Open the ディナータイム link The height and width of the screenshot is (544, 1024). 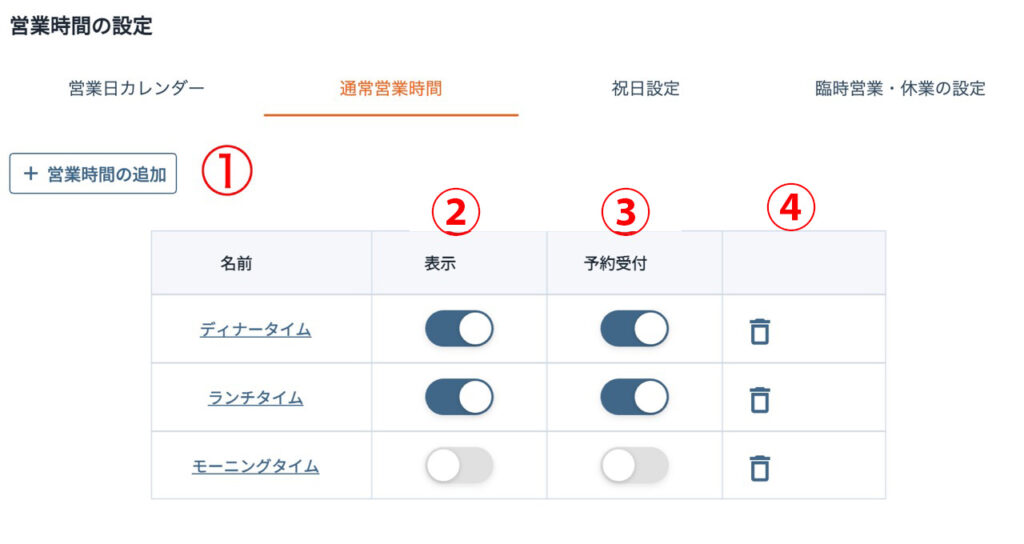coord(255,330)
